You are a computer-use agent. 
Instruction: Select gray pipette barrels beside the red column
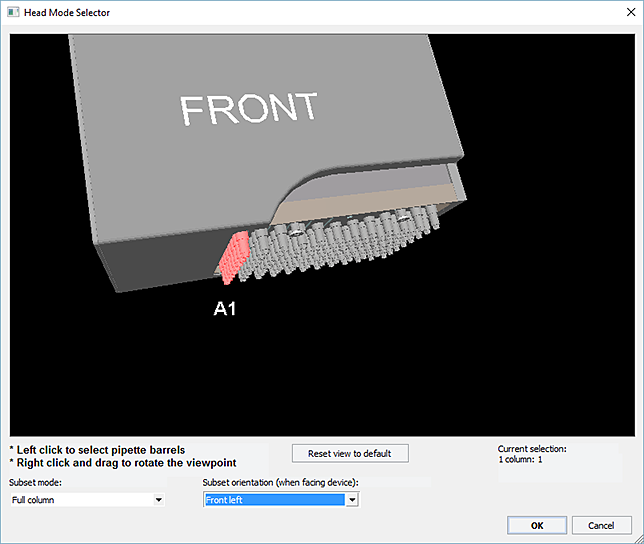pyautogui.click(x=270, y=252)
